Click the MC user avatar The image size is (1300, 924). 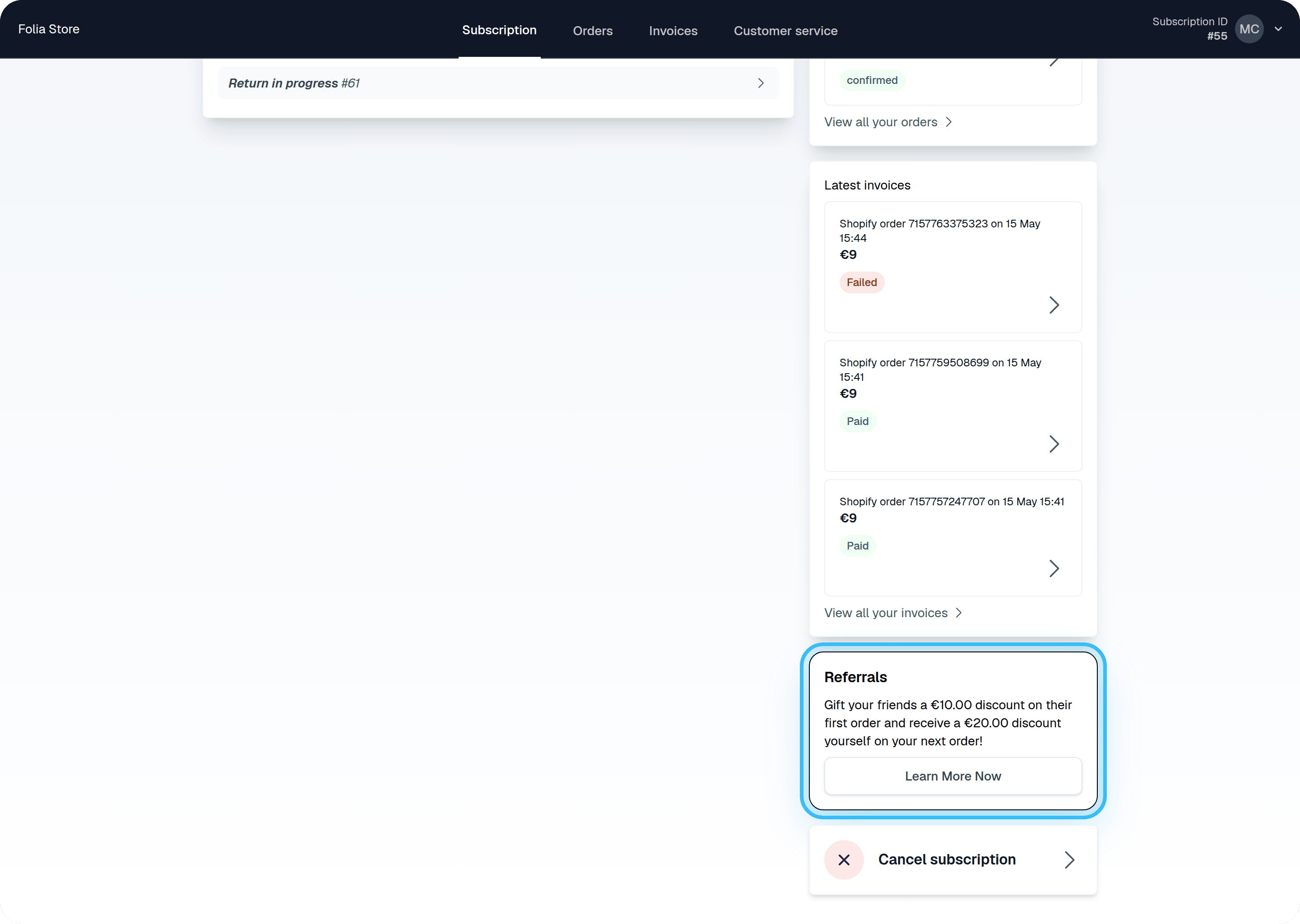[x=1249, y=29]
